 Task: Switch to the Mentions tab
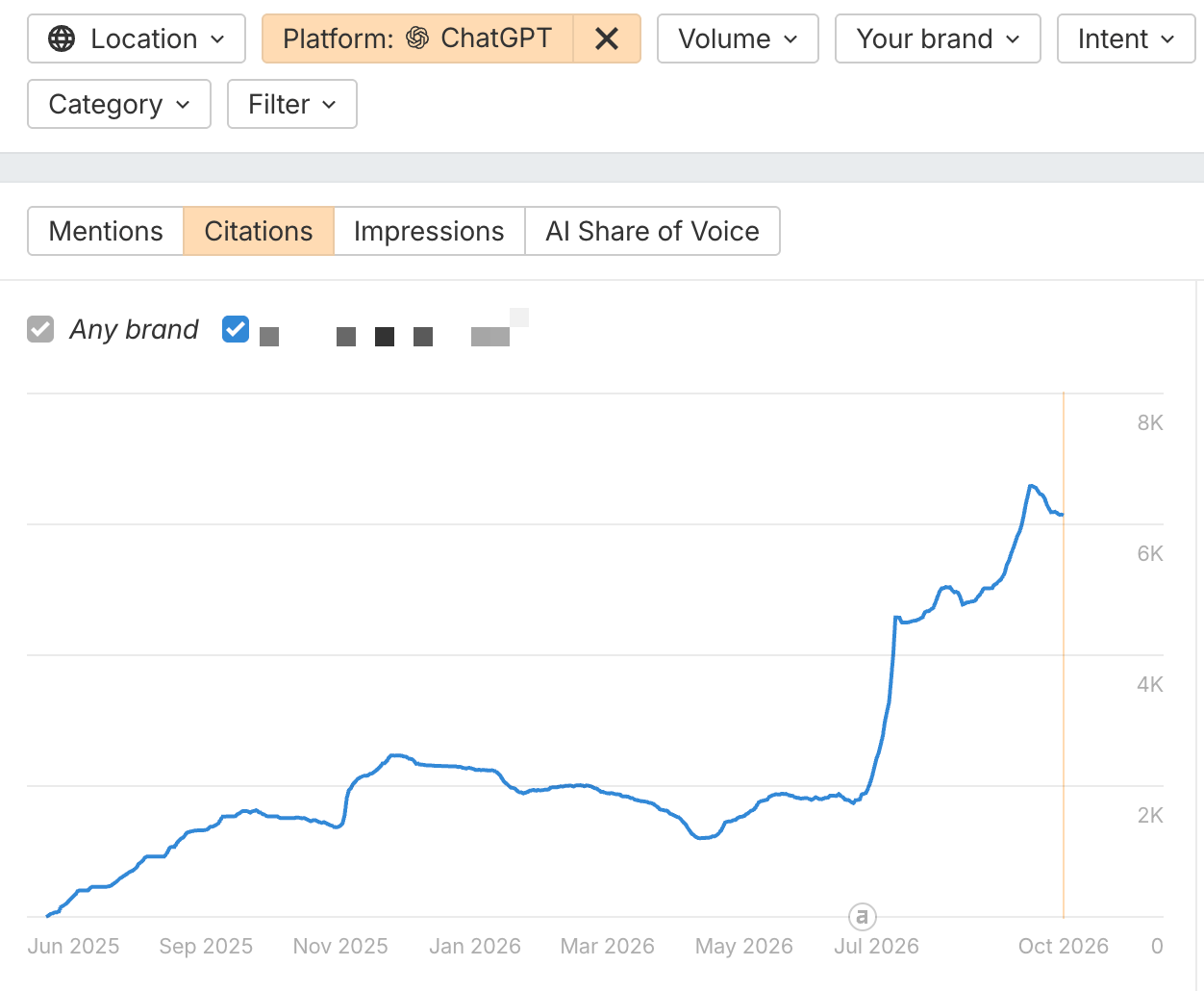click(x=106, y=231)
